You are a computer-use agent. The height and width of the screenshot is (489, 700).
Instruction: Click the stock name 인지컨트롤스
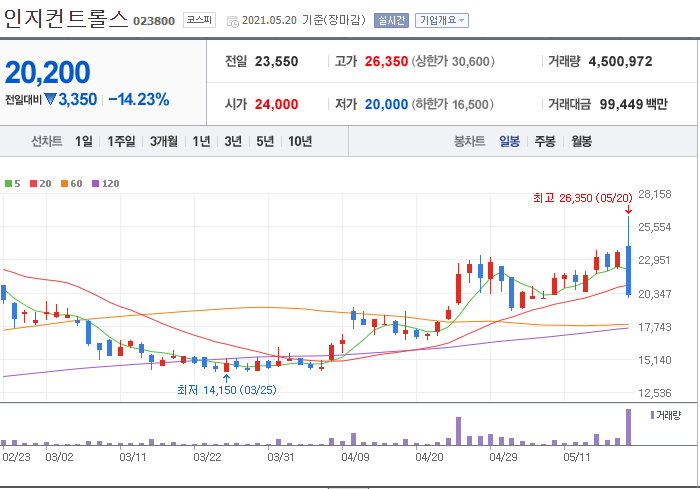point(66,19)
